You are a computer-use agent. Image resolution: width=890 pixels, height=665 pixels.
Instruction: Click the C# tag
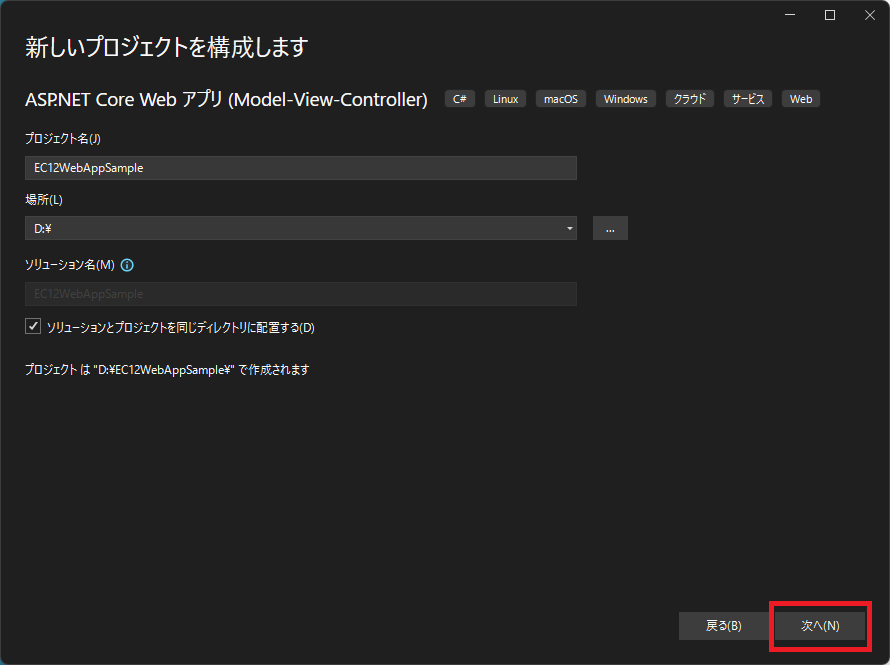coord(460,99)
